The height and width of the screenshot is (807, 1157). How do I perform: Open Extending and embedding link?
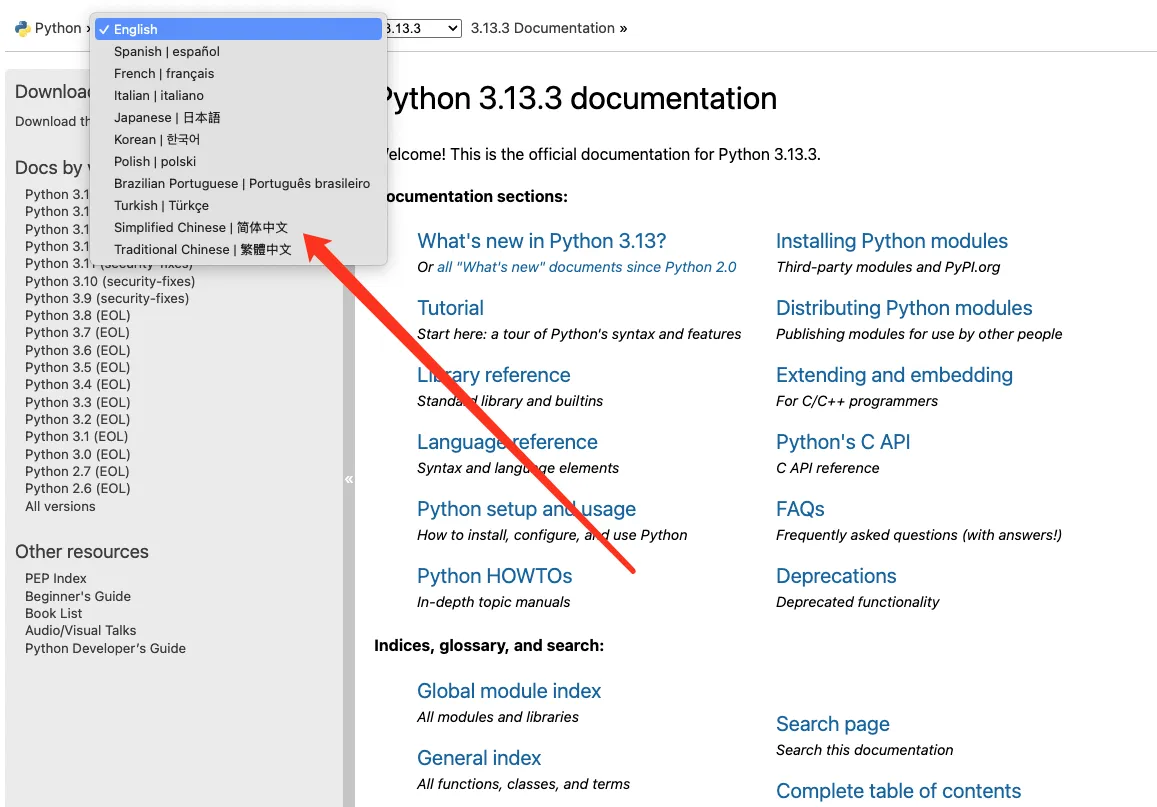point(894,375)
